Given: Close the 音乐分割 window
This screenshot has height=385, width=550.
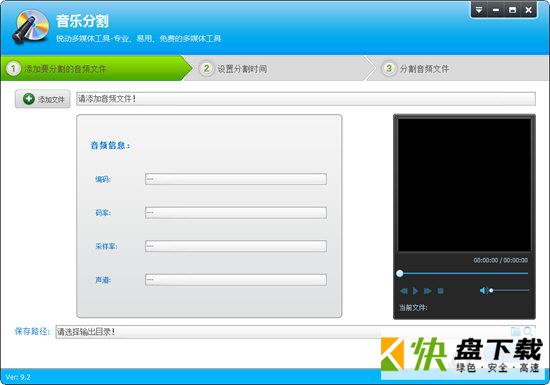Looking at the screenshot, I should 528,10.
